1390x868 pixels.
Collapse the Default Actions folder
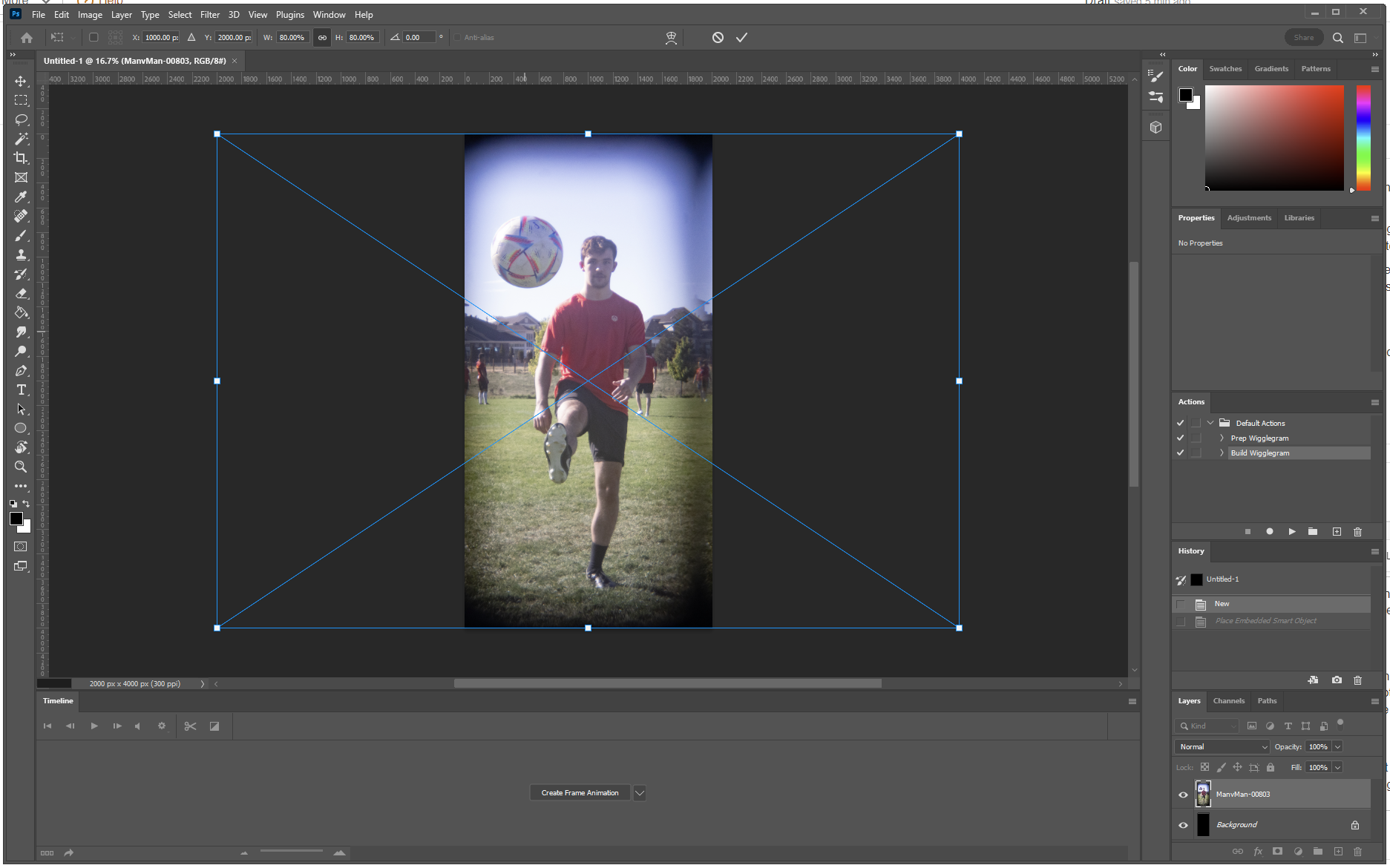click(x=1210, y=423)
